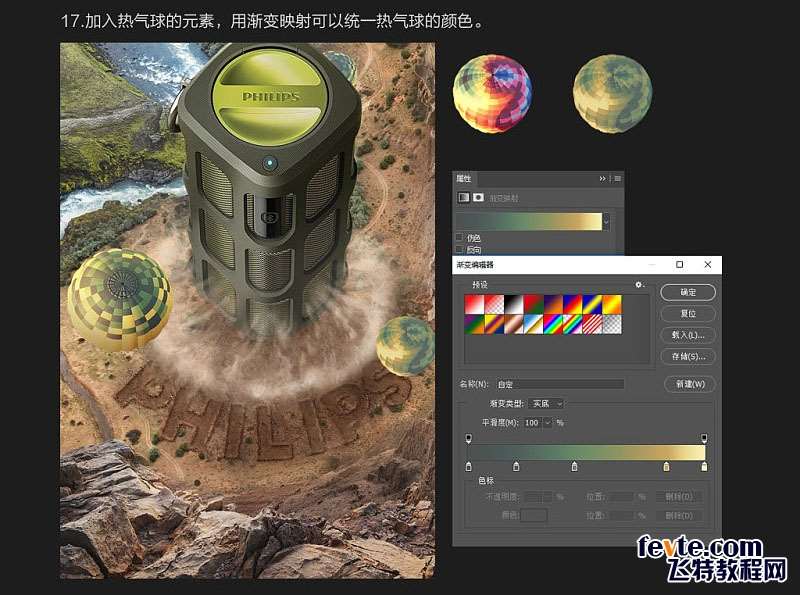Collapse Properties panel with double-arrow icon

(x=602, y=179)
